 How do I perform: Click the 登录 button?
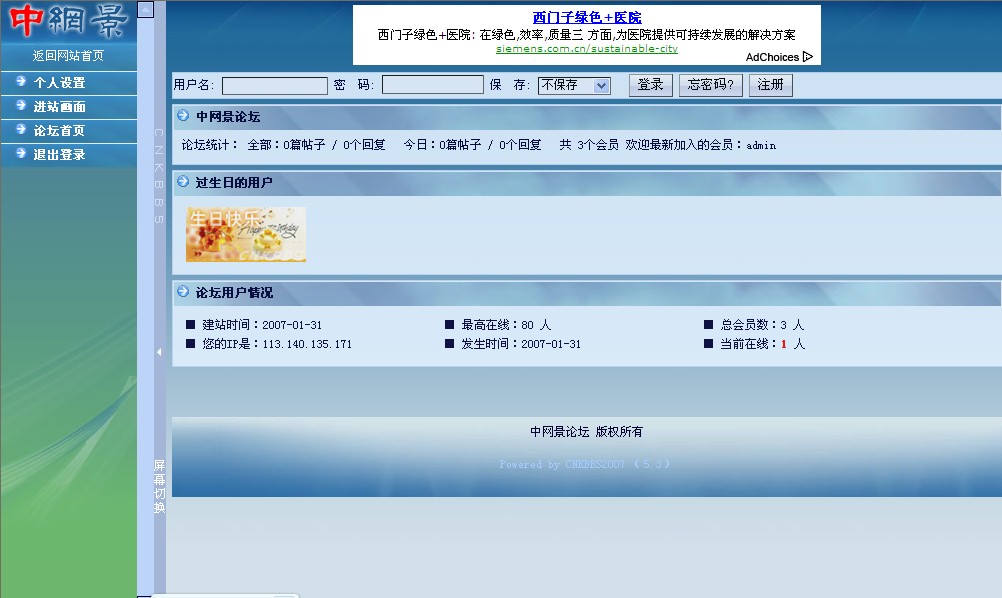(x=651, y=85)
